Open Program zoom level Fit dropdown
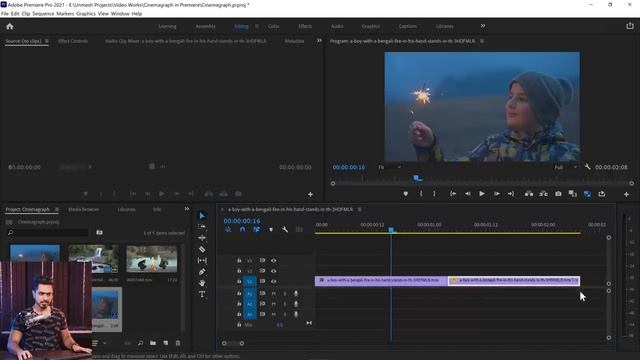The height and width of the screenshot is (360, 640). 389,167
